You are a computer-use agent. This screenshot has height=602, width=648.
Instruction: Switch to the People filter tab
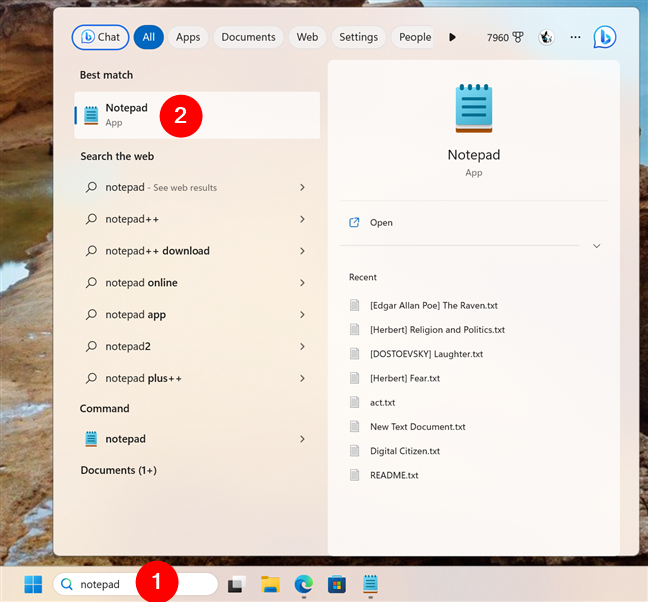[x=414, y=37]
